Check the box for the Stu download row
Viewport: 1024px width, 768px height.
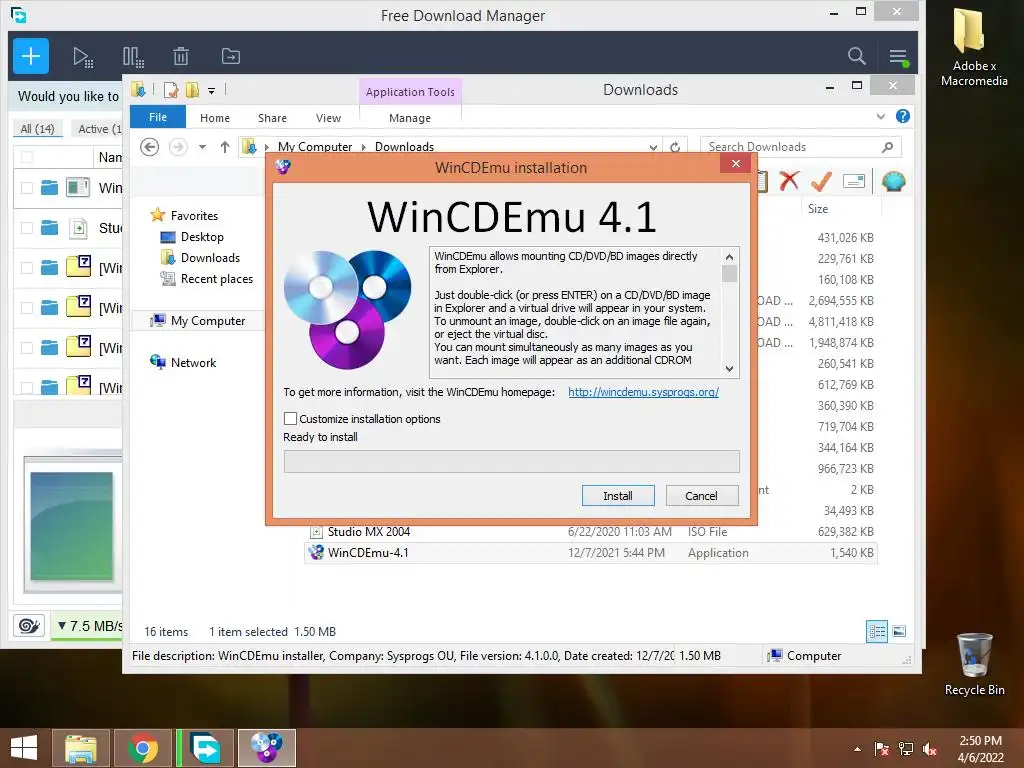click(x=27, y=228)
